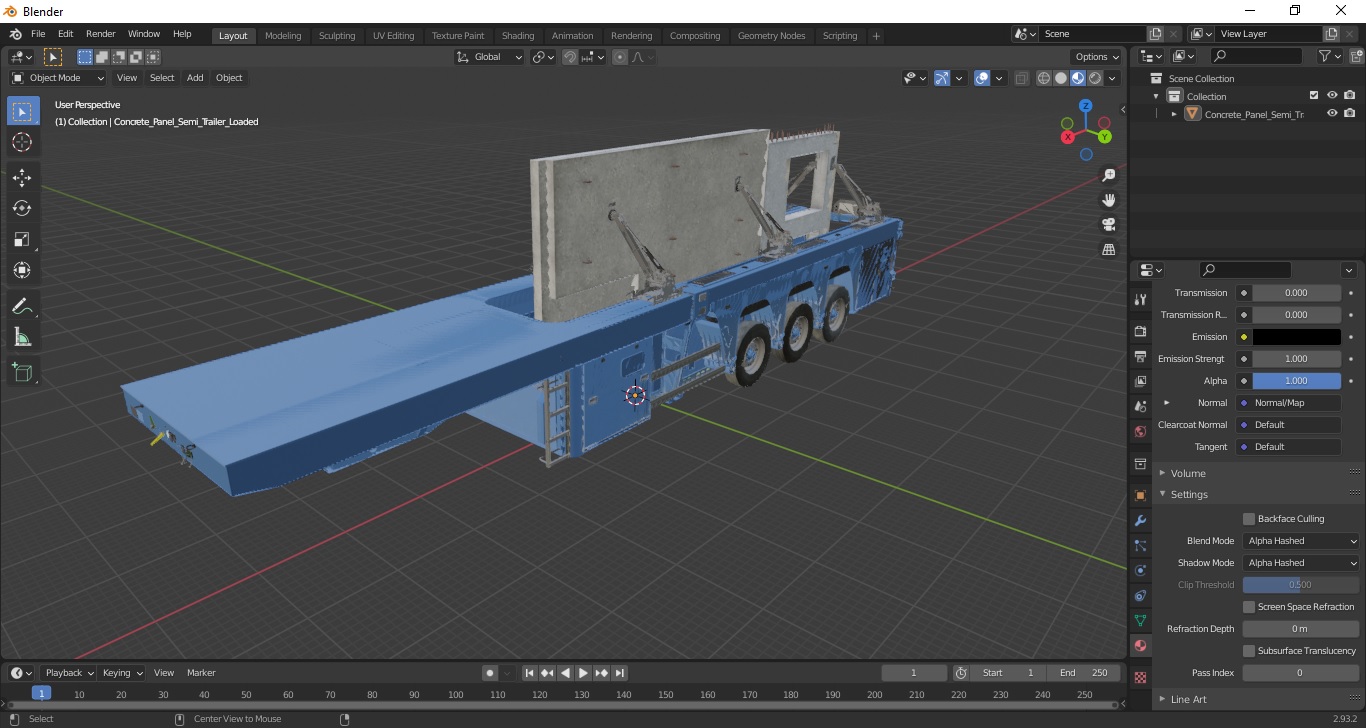Open the Shadow Mode dropdown

pos(1301,563)
